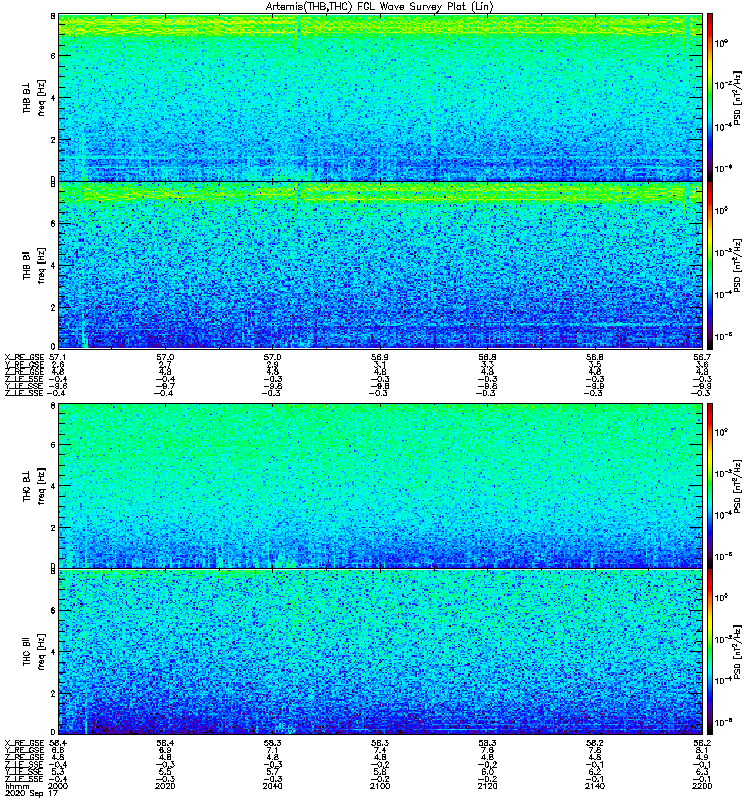The width and height of the screenshot is (750, 800).
Task: Click the 'hhmm' time format label
Action: [x=17, y=786]
